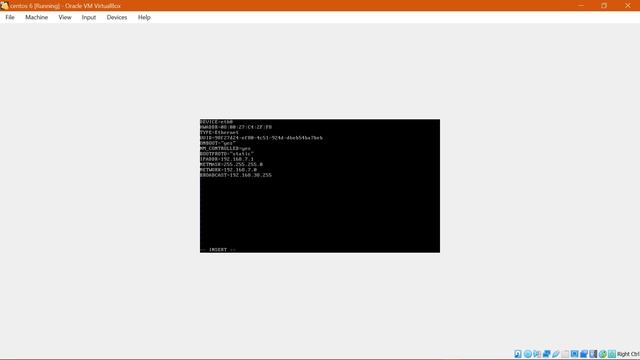Open the Help menu

pos(144,17)
